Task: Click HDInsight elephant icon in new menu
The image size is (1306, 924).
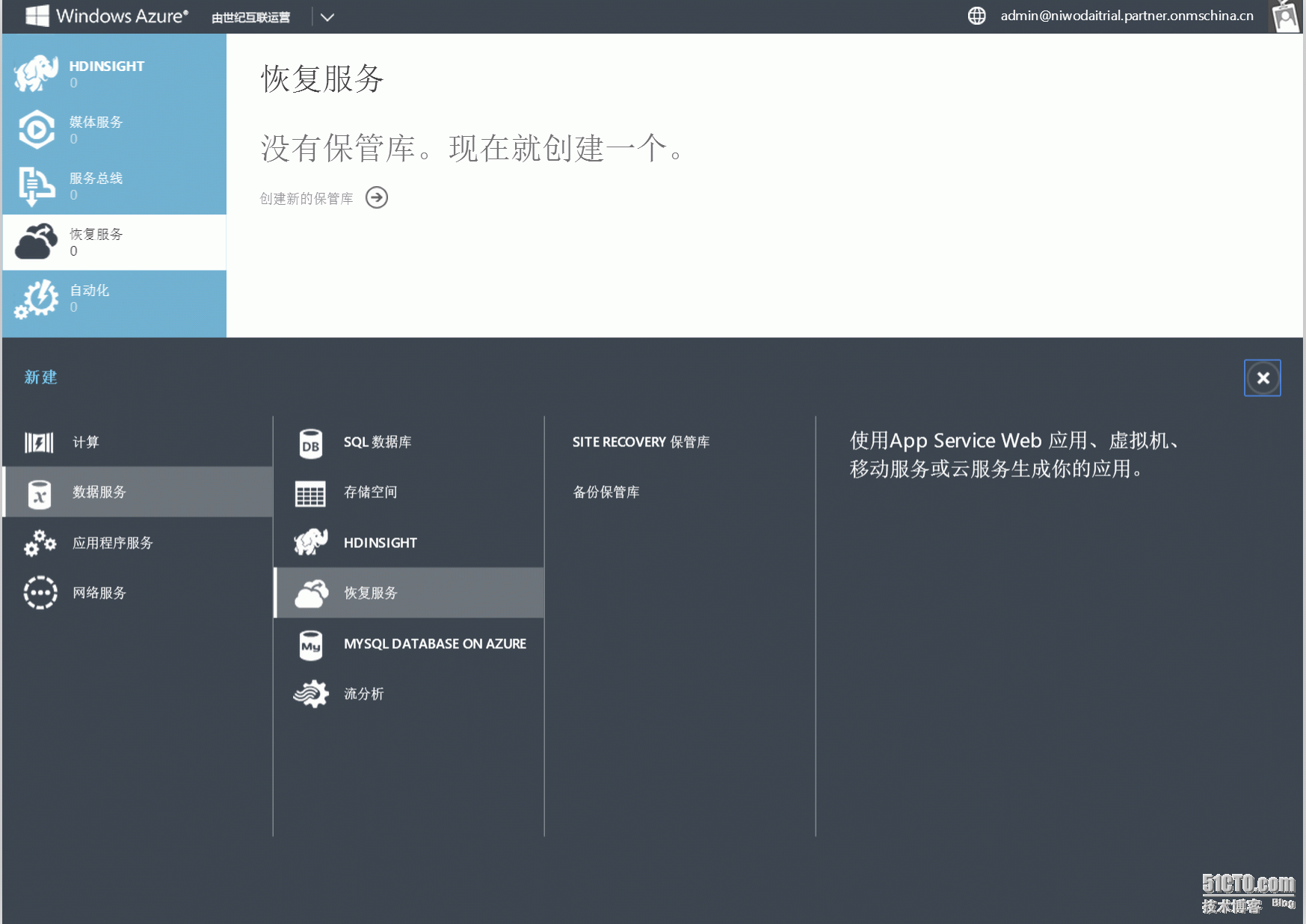Action: (x=311, y=542)
